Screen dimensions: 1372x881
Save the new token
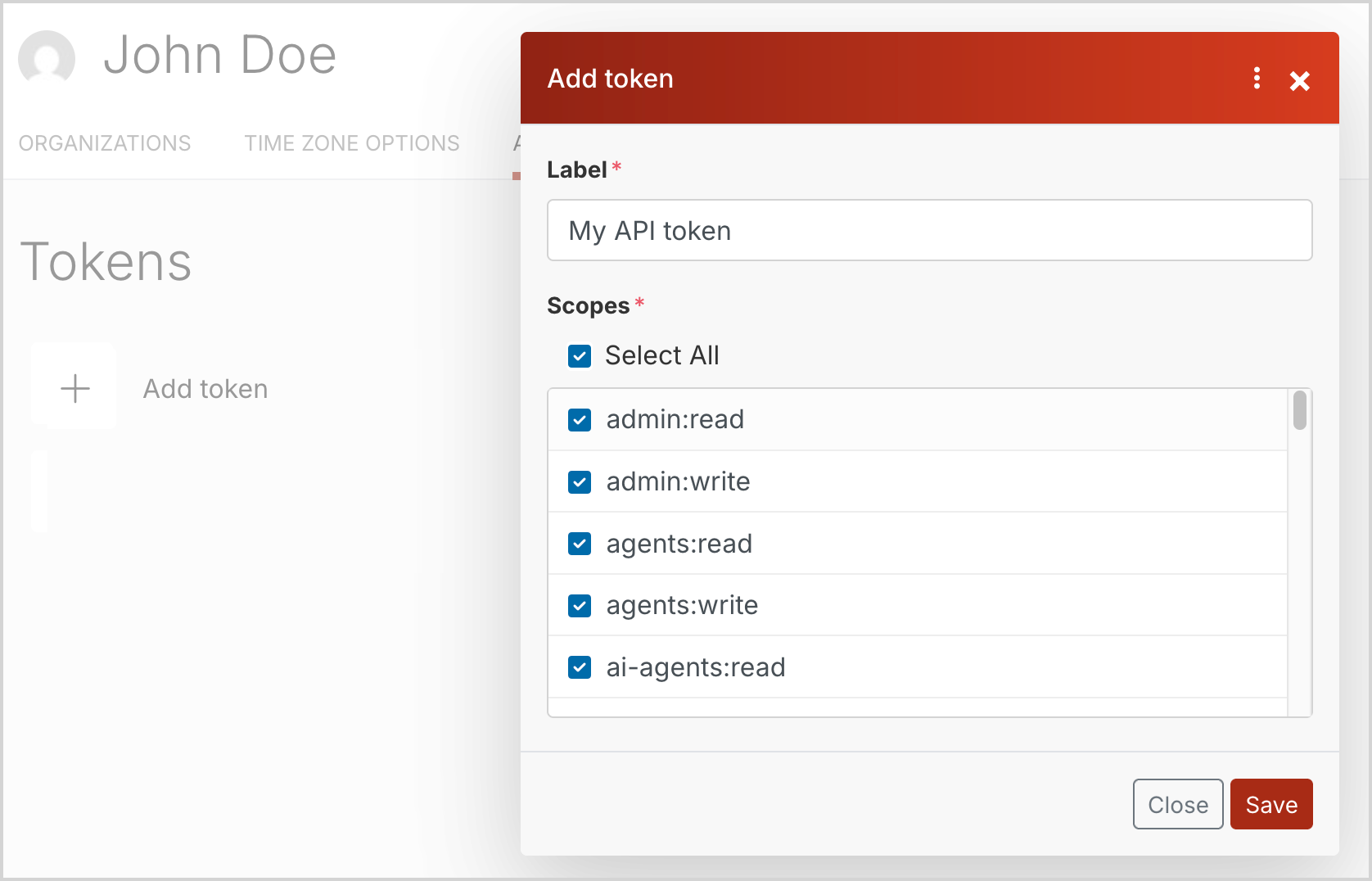click(1271, 804)
